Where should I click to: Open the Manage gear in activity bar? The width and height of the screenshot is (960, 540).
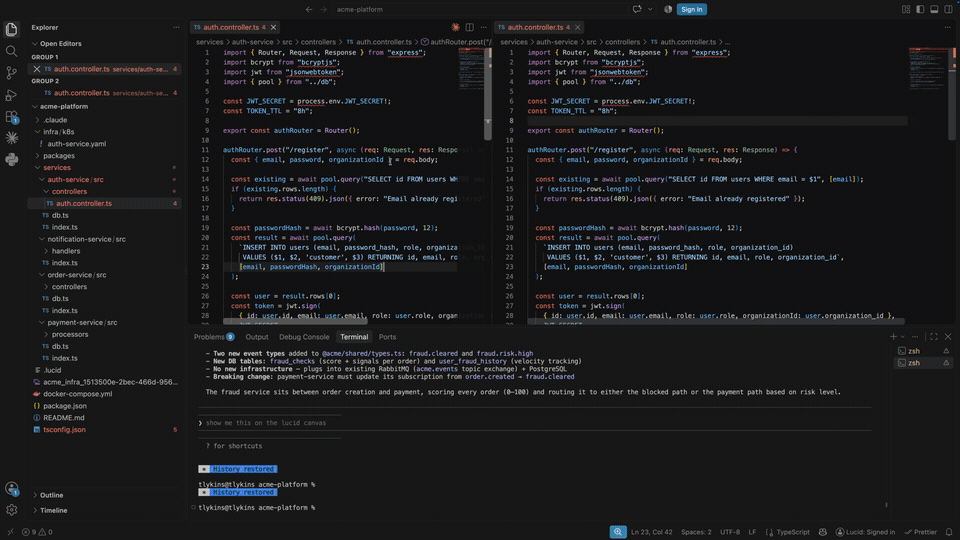click(11, 509)
